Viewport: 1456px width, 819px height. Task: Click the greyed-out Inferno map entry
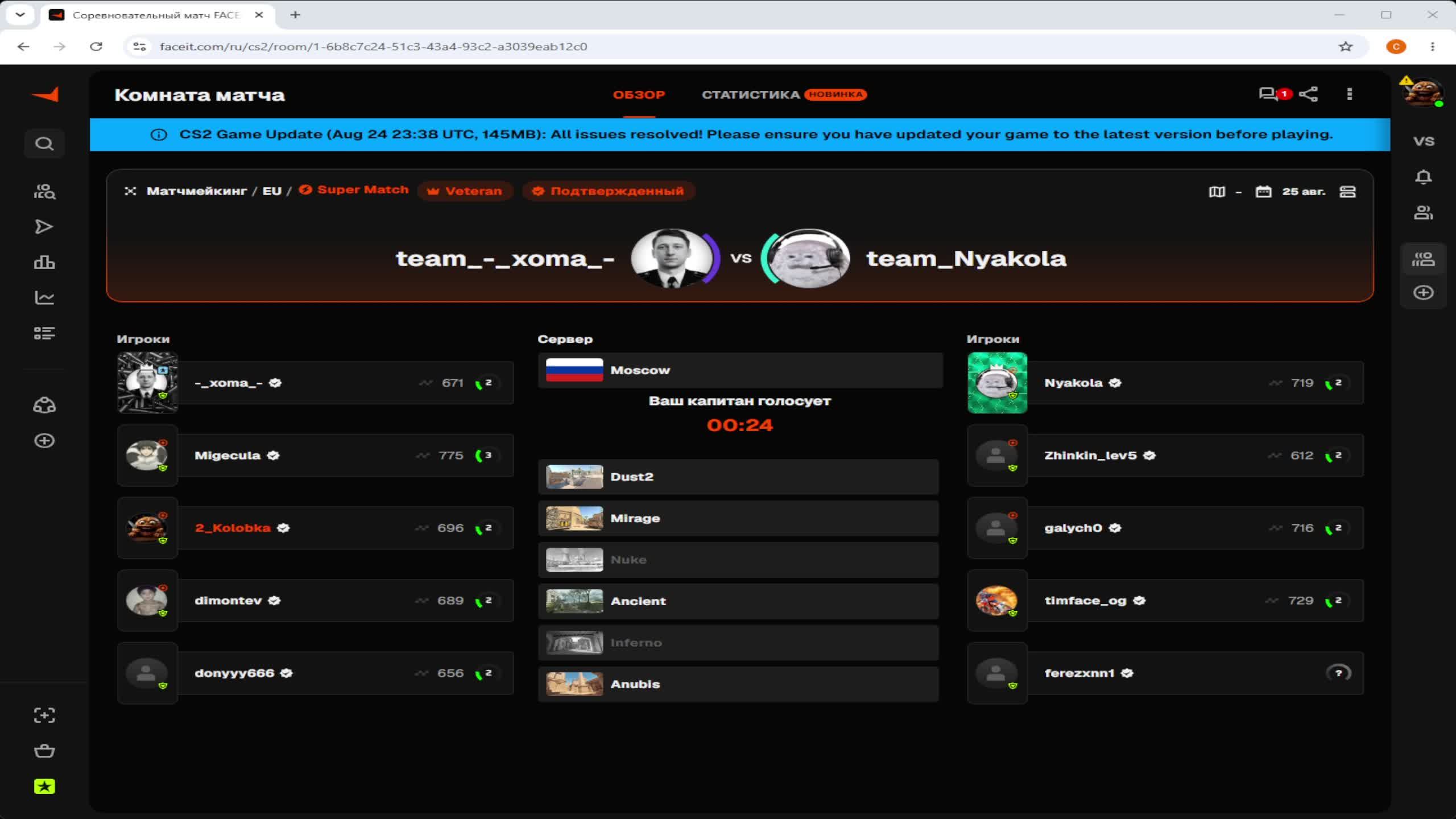(x=738, y=643)
